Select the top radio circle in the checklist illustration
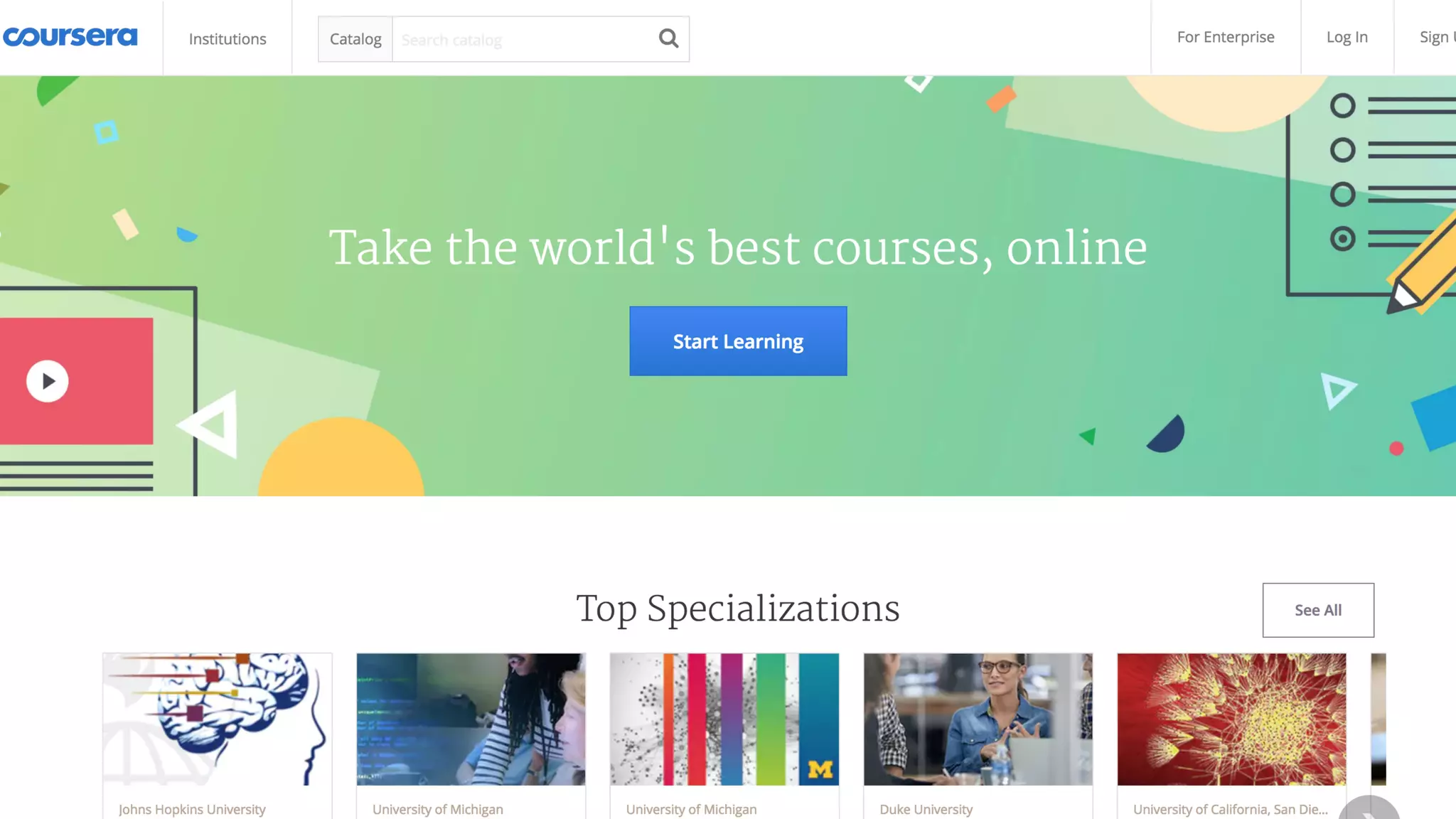The height and width of the screenshot is (819, 1456). pos(1342,106)
